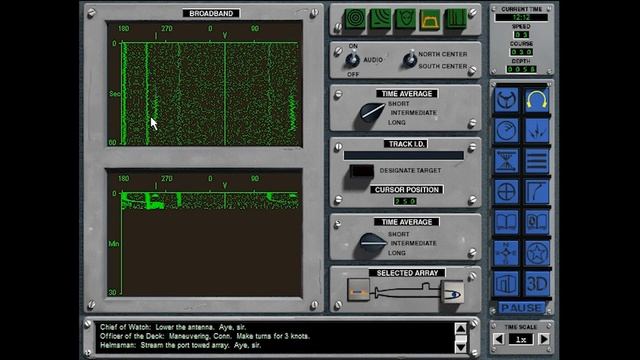Click the SPEED value display
This screenshot has height=360, width=640.
(x=521, y=35)
